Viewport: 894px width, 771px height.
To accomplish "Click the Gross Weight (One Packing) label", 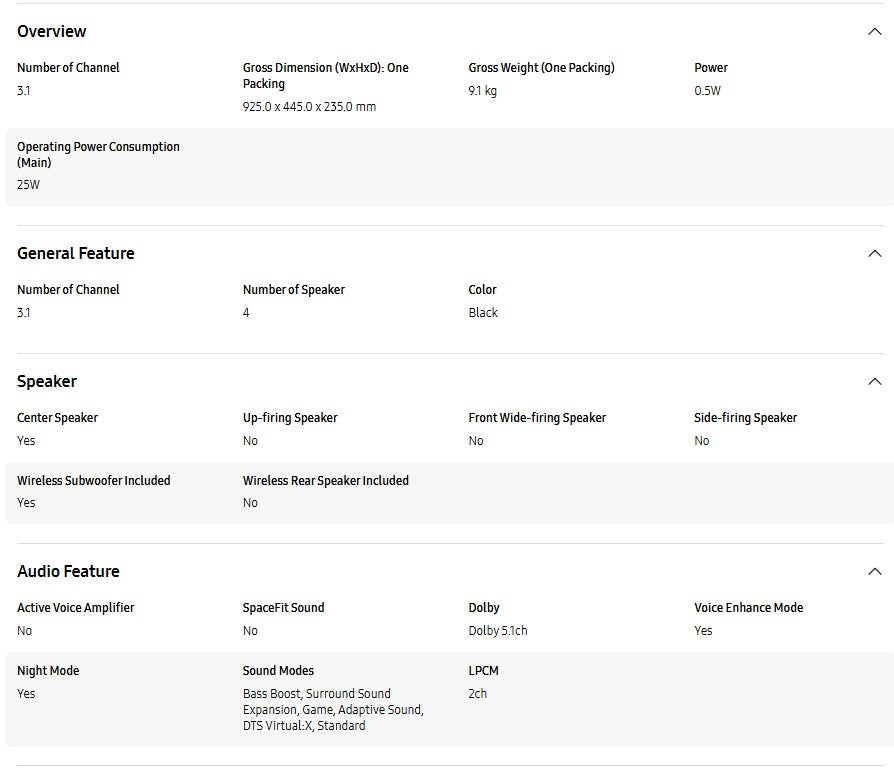I will 541,68.
